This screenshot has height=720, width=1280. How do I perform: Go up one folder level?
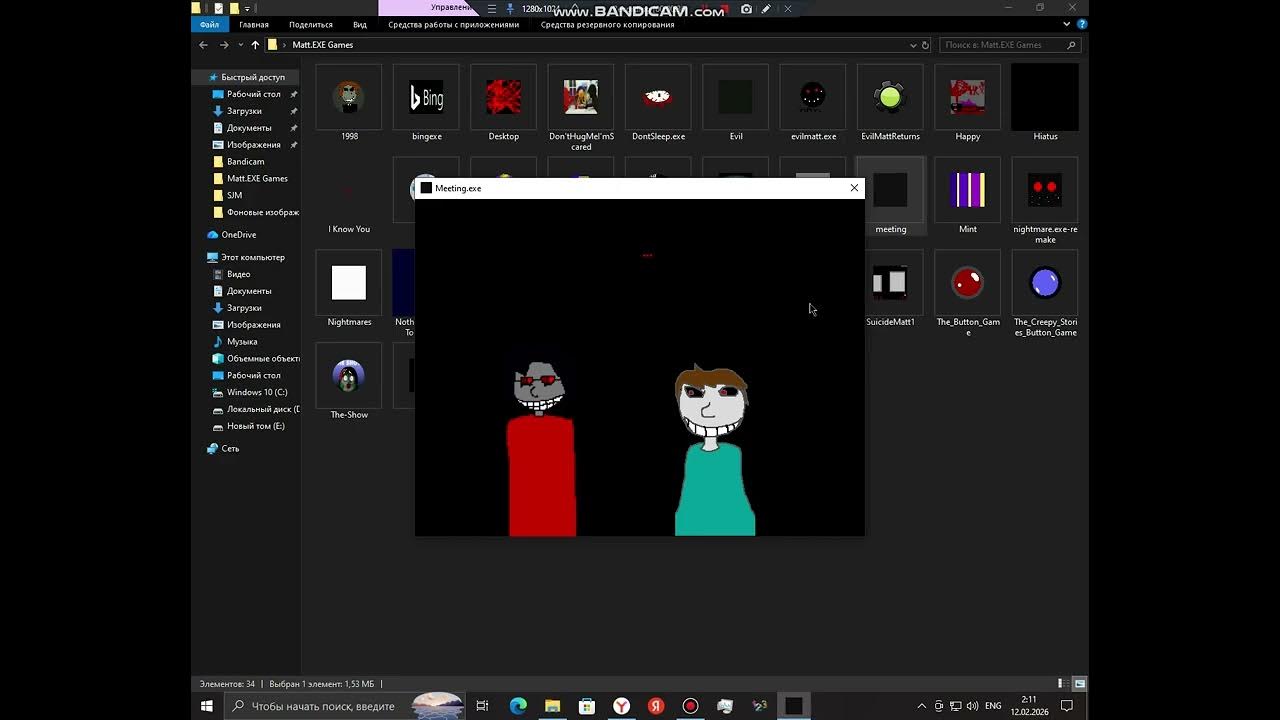[x=255, y=45]
